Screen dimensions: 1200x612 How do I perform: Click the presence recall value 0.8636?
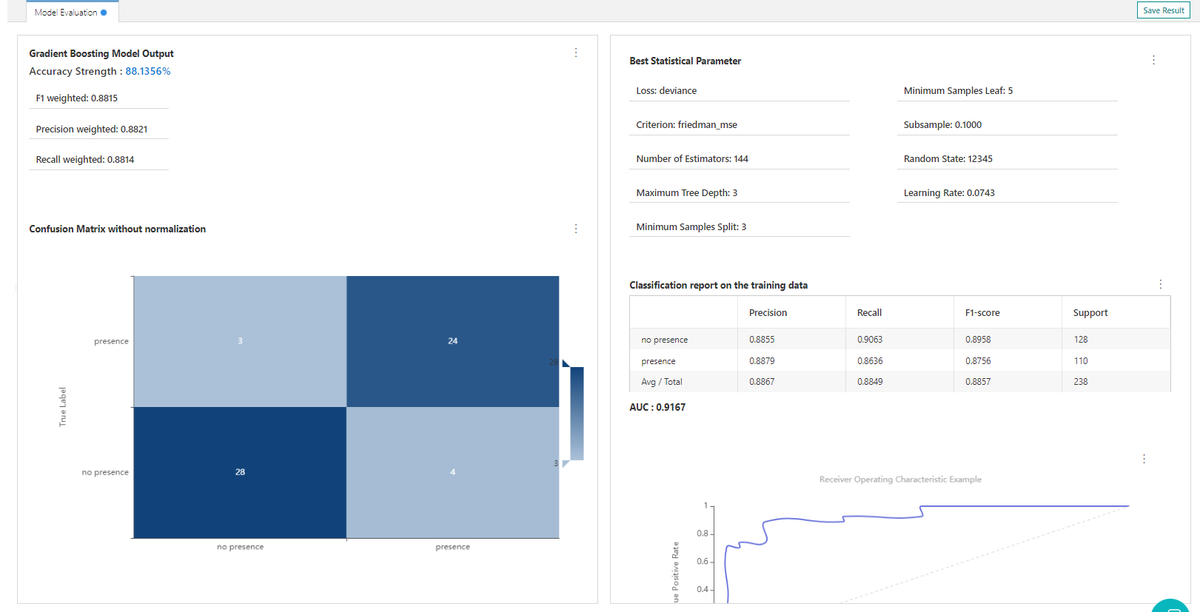pyautogui.click(x=869, y=361)
